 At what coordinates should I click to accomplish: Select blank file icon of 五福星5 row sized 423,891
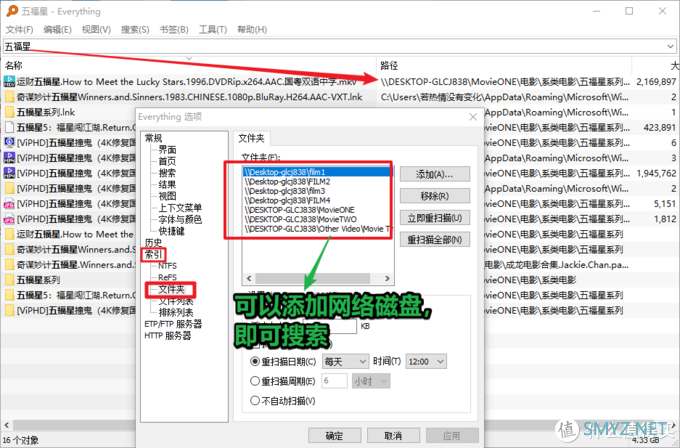point(9,128)
